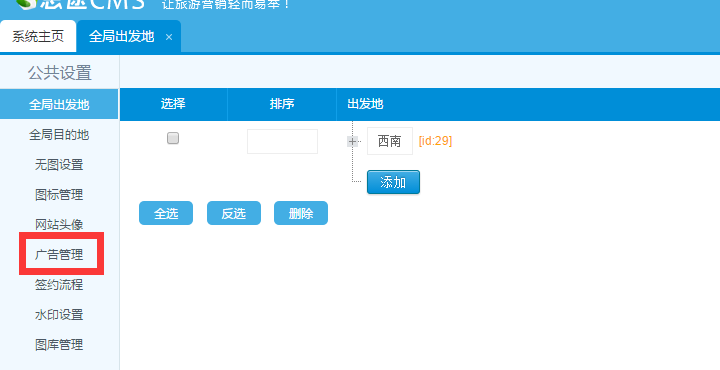Open 无图设置 in the sidebar

pos(59,164)
